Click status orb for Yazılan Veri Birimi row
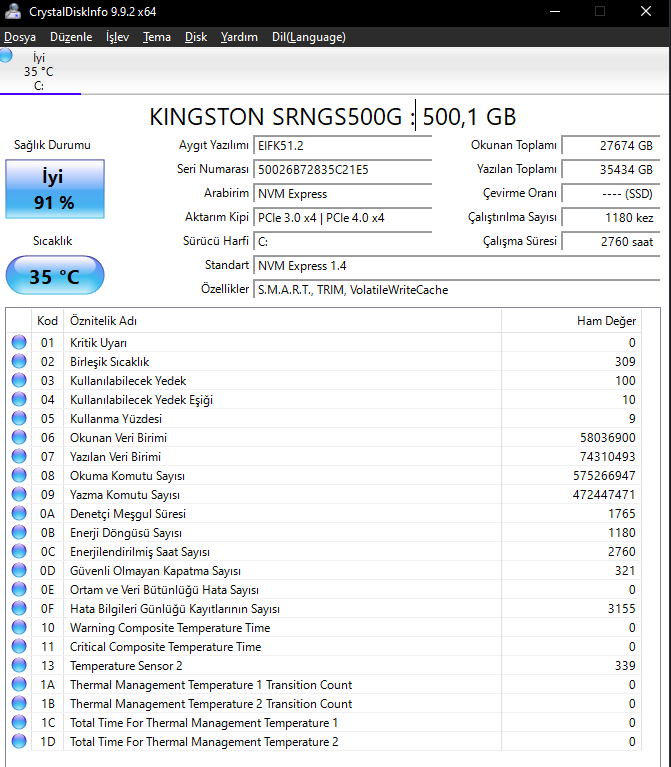 point(19,456)
